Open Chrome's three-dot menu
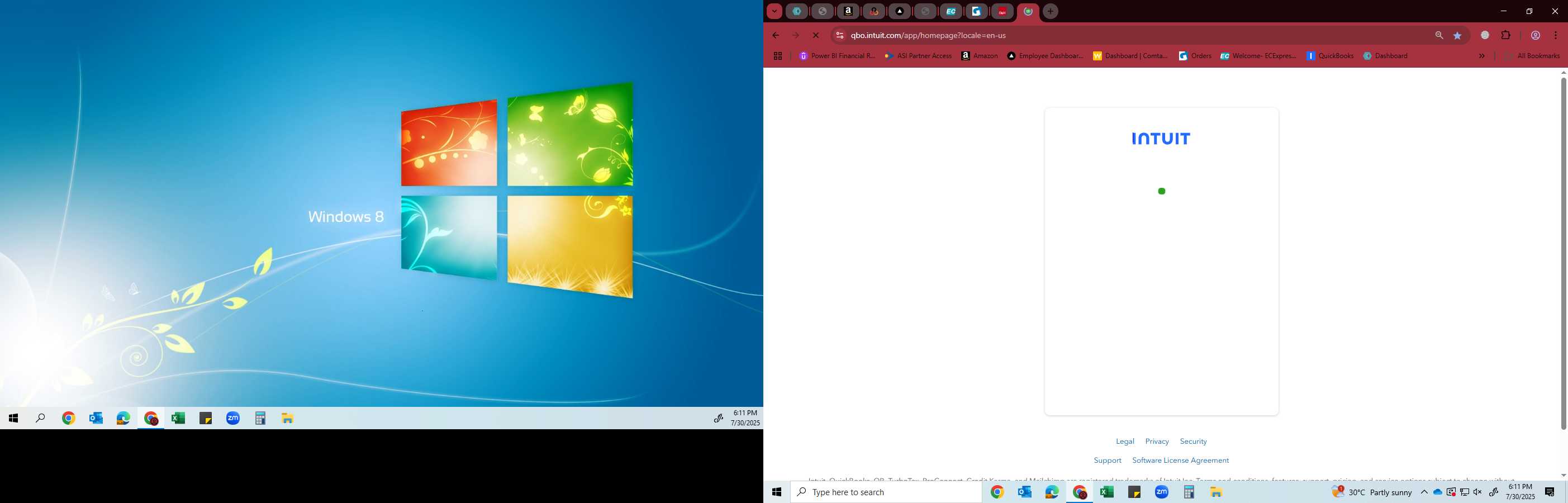 (1555, 35)
